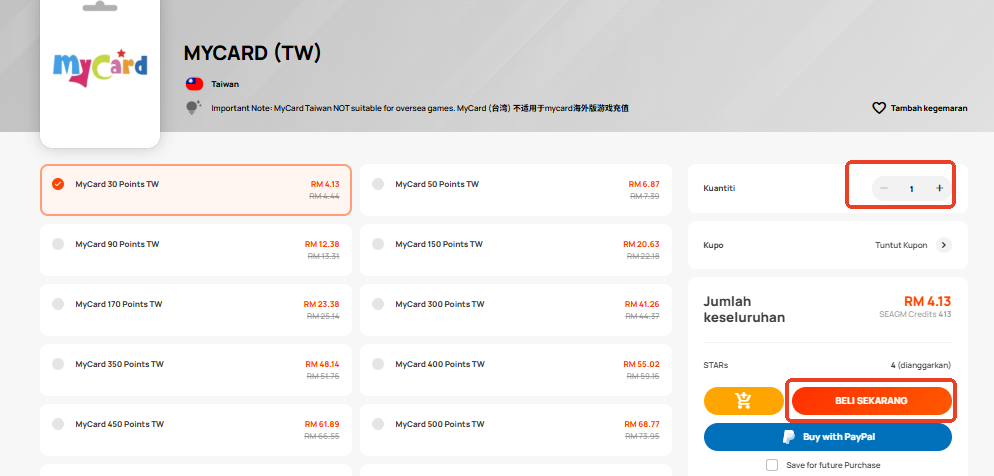The height and width of the screenshot is (476, 994).
Task: Click the RM 68.77 price
Action: coord(642,424)
